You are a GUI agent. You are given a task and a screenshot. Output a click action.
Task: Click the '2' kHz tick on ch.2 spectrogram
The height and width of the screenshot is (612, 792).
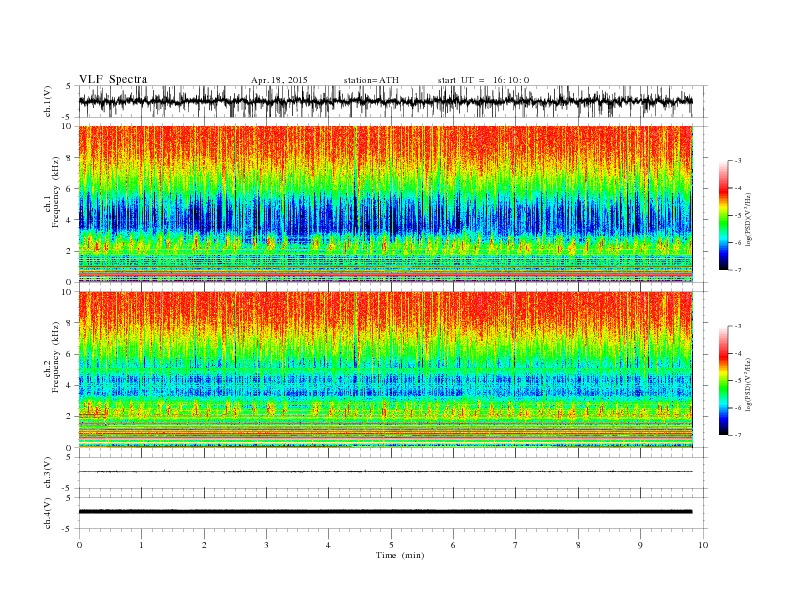tap(69, 417)
